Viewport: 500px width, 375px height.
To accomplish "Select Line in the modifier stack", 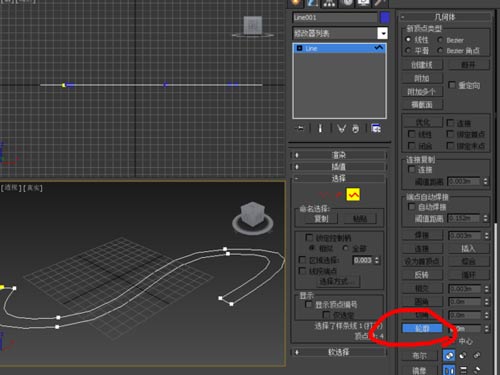I will pos(339,48).
